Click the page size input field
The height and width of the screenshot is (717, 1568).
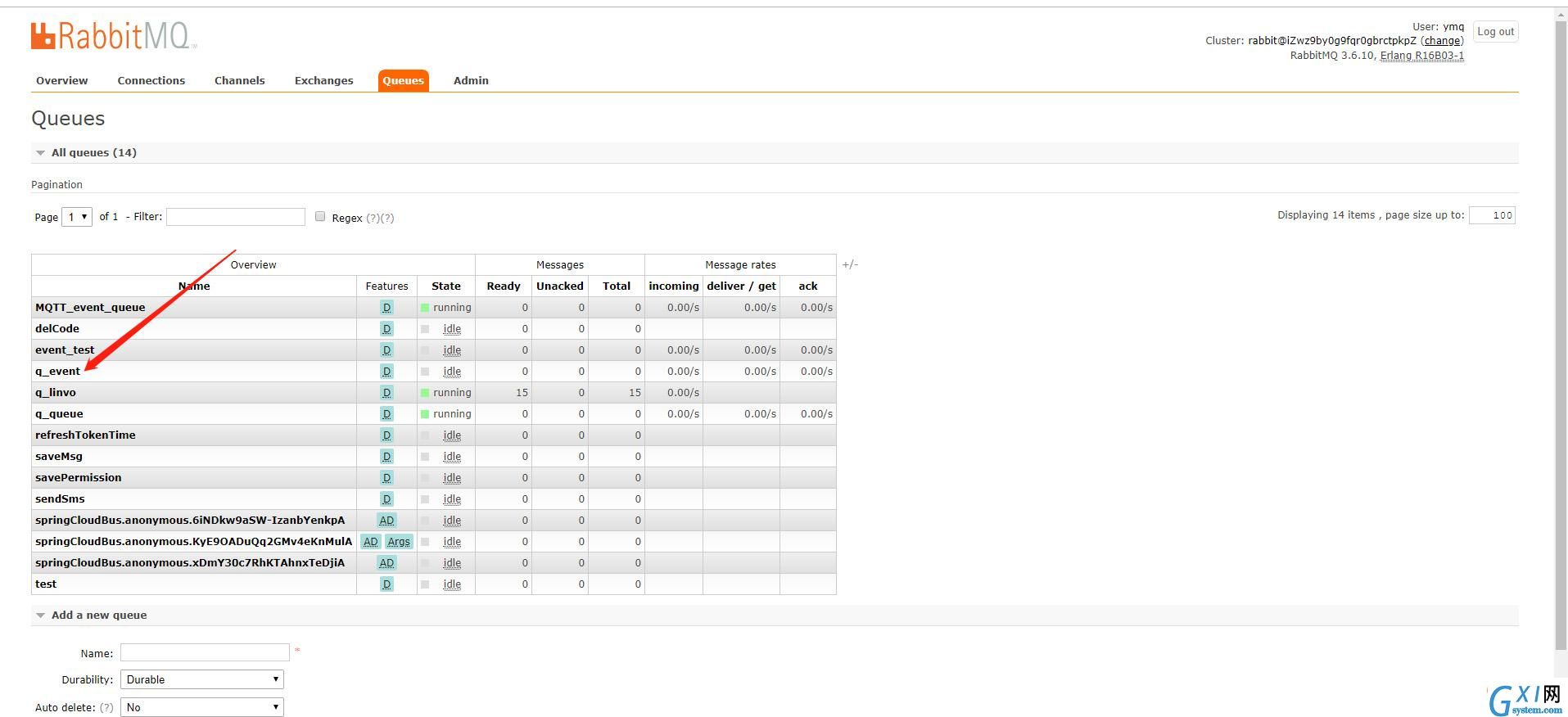pos(1492,215)
